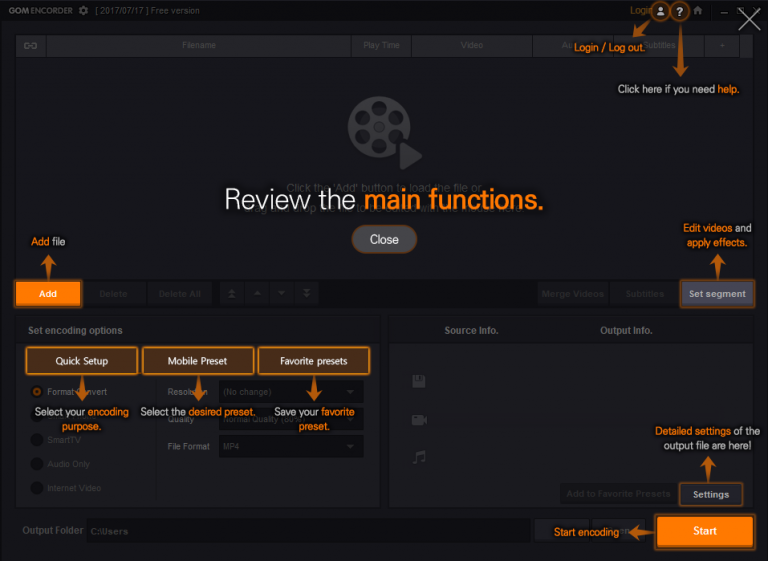Move file to top with double-up arrow

tap(232, 294)
